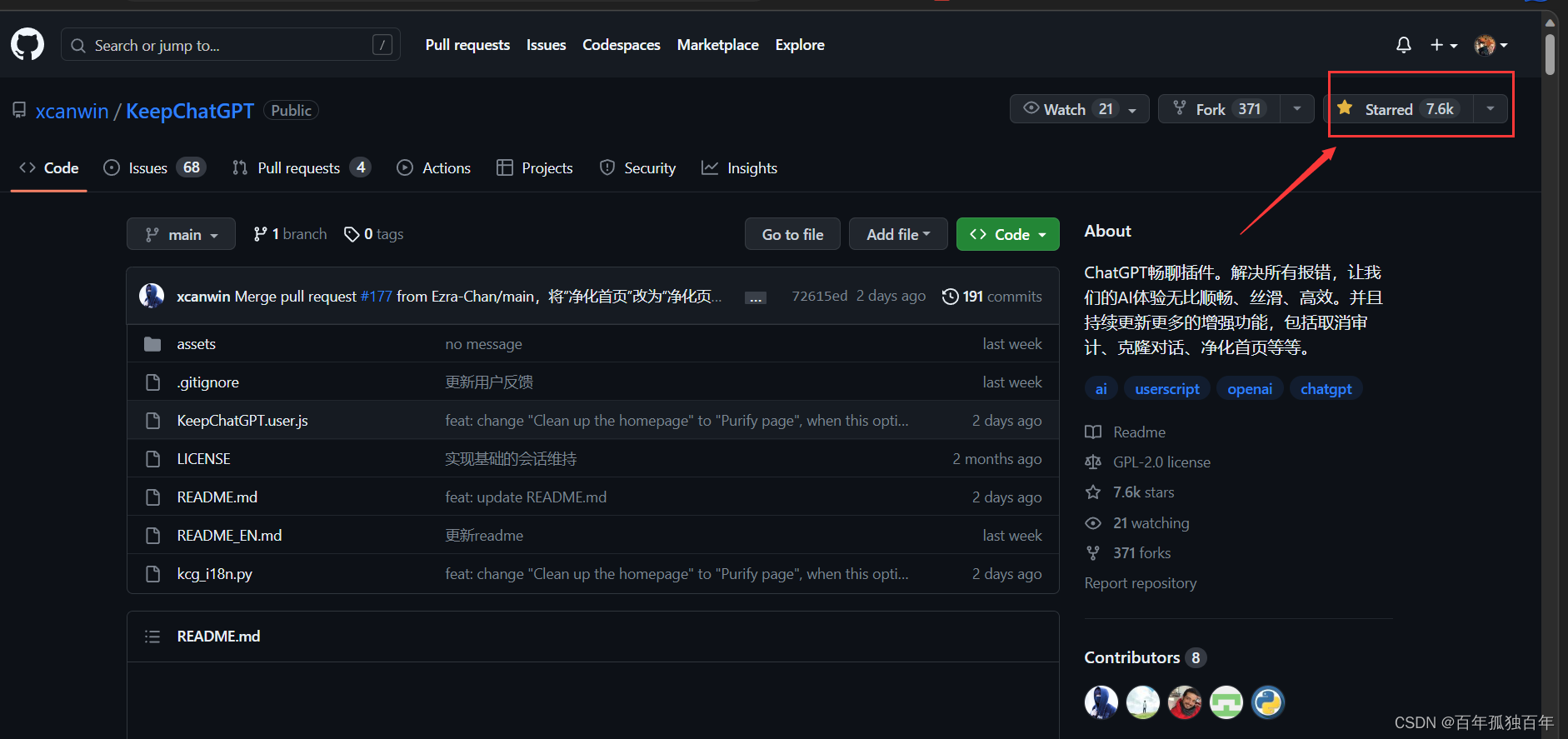Open the first contributor avatar

pyautogui.click(x=1101, y=702)
